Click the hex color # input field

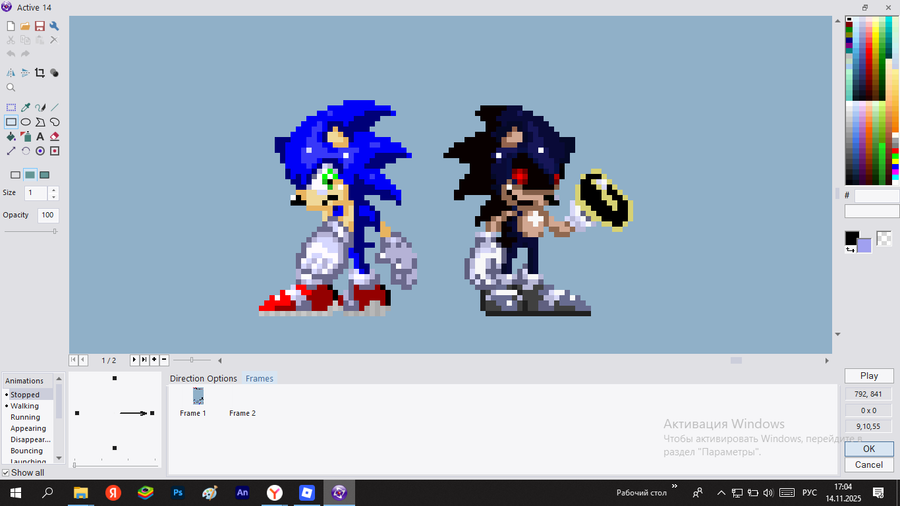click(876, 196)
